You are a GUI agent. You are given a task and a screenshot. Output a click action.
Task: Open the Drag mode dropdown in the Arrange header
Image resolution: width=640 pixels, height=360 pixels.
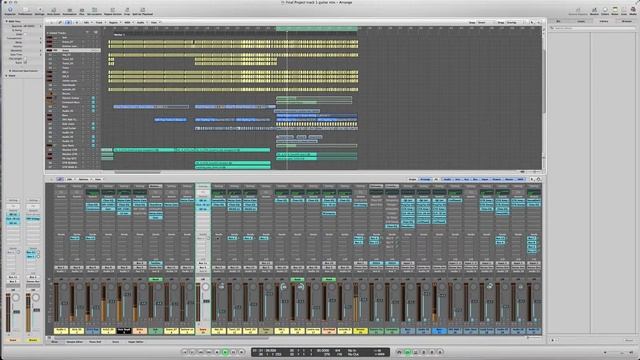point(516,22)
